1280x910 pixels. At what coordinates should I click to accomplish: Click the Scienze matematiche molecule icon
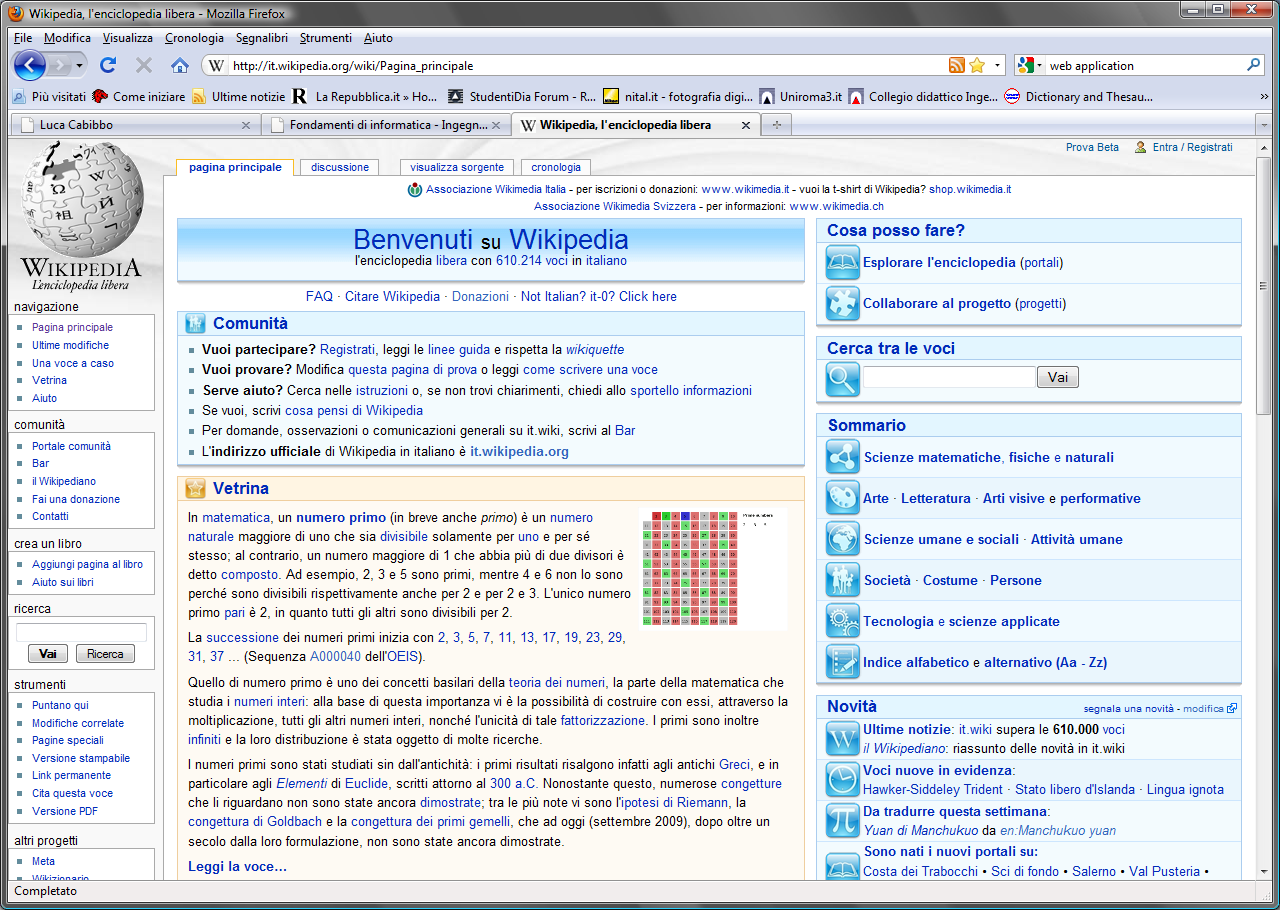(843, 457)
